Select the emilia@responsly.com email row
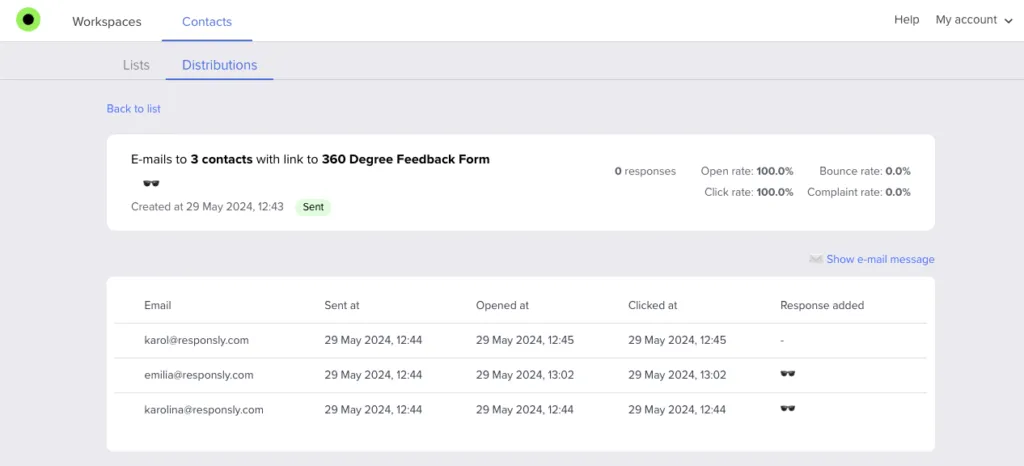1024x466 pixels. click(x=198, y=375)
